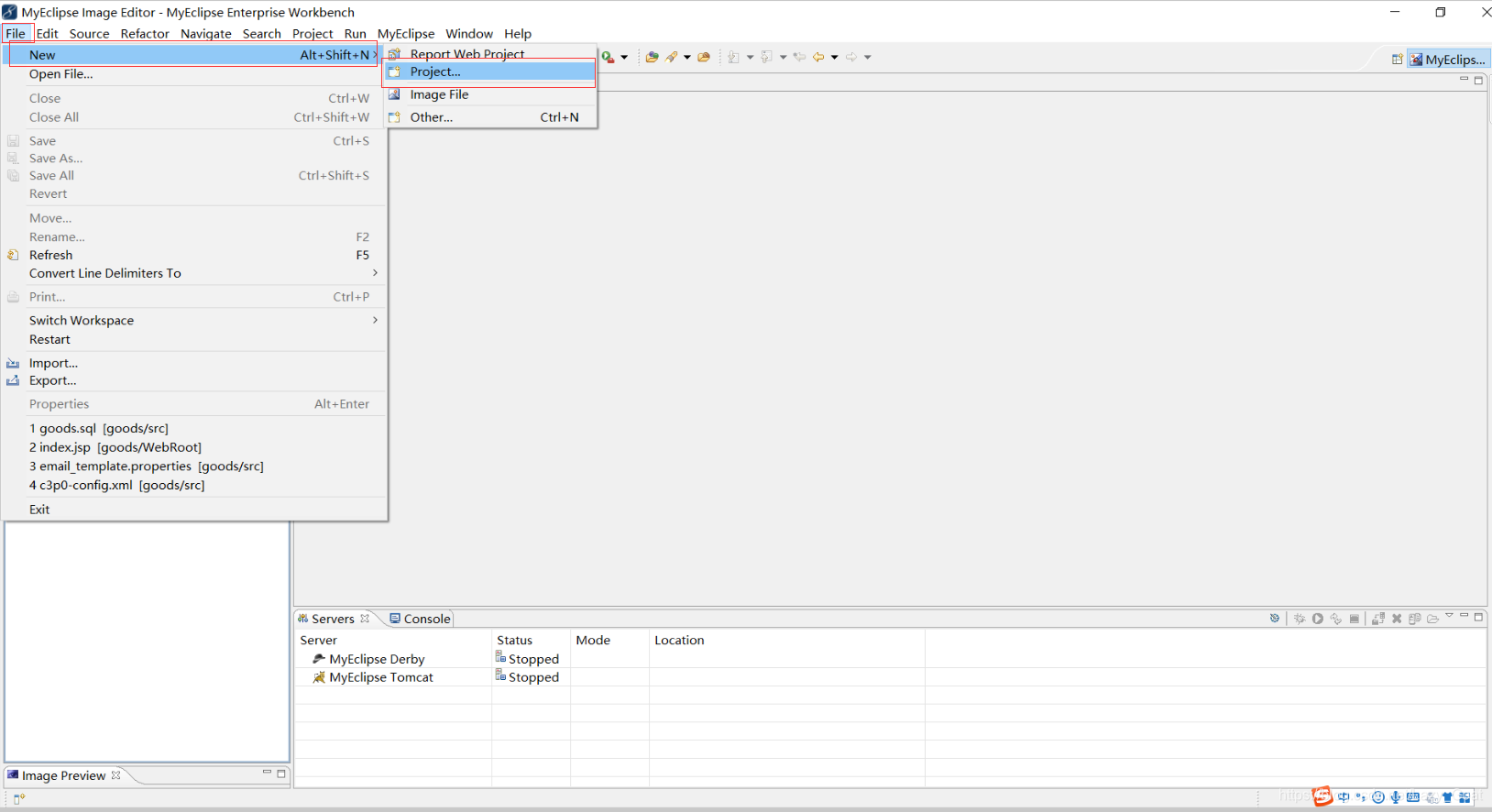
Task: Click the Add Deployments icon in Servers toolbar
Action: point(1378,619)
